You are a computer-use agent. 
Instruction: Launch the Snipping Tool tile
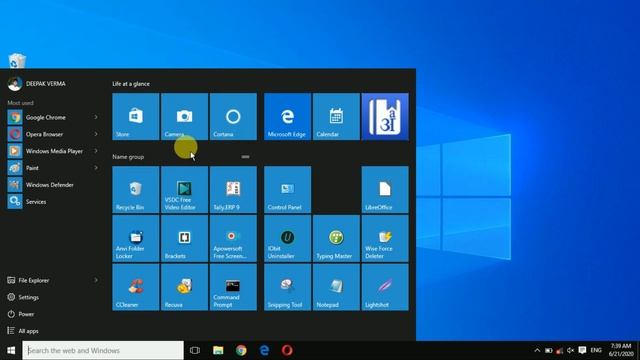(287, 287)
